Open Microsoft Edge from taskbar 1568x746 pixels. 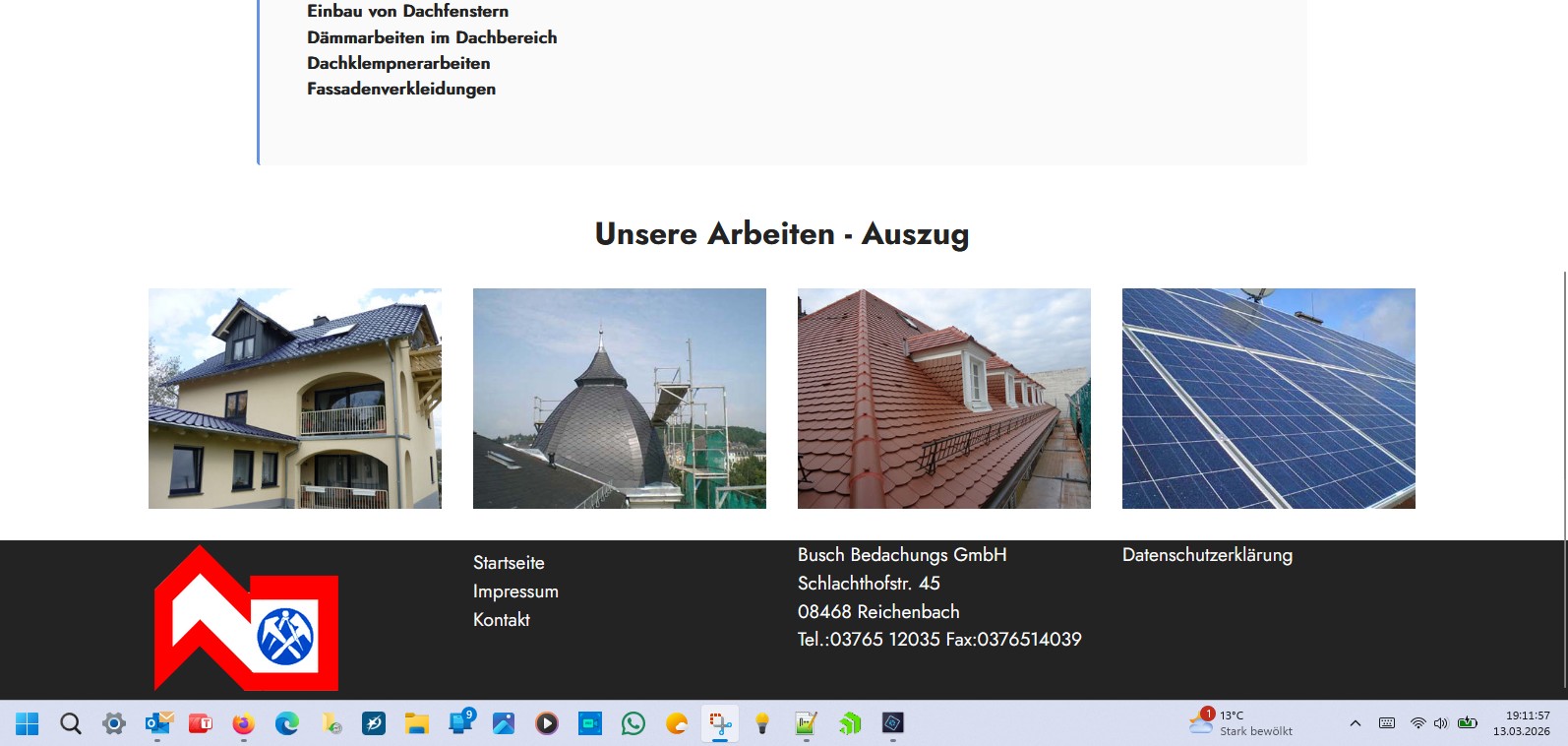[286, 724]
